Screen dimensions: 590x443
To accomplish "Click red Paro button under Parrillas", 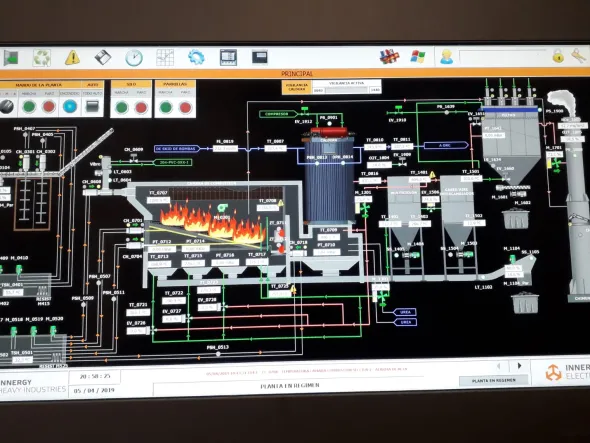I will [186, 108].
